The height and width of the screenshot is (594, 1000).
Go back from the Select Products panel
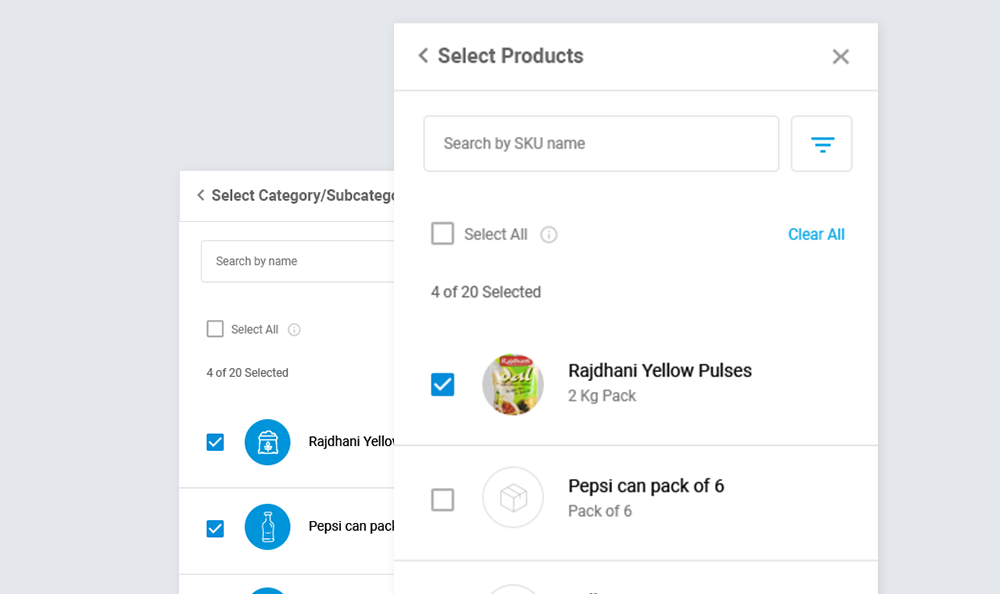(x=423, y=56)
